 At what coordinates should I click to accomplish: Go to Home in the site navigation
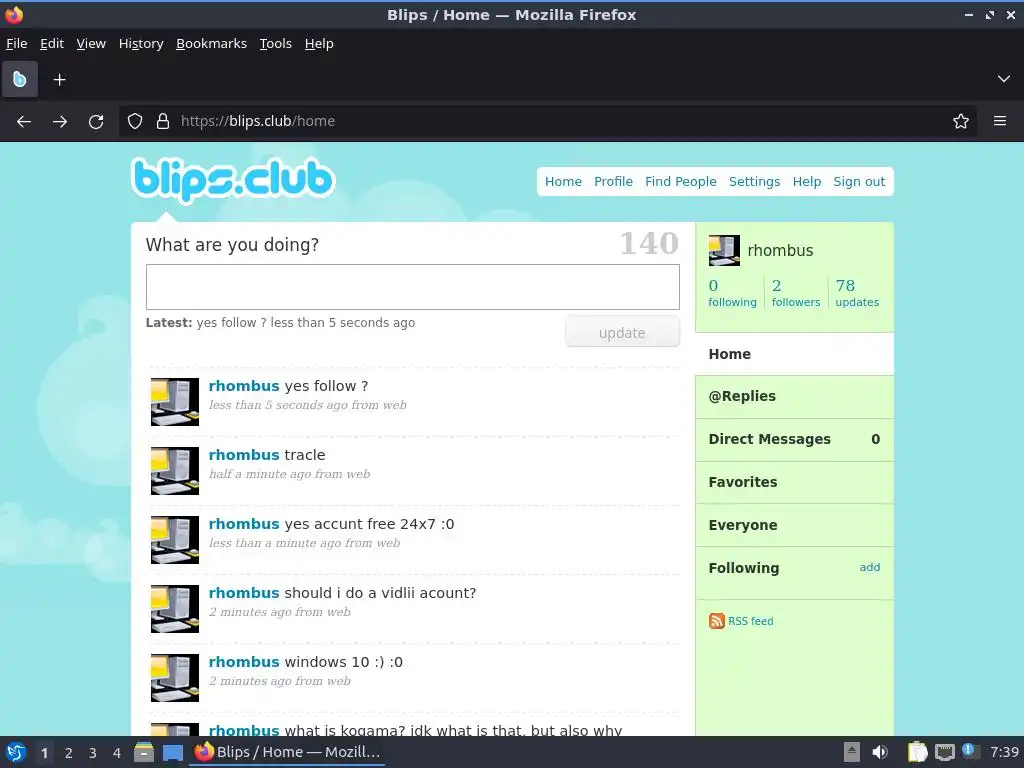click(563, 182)
